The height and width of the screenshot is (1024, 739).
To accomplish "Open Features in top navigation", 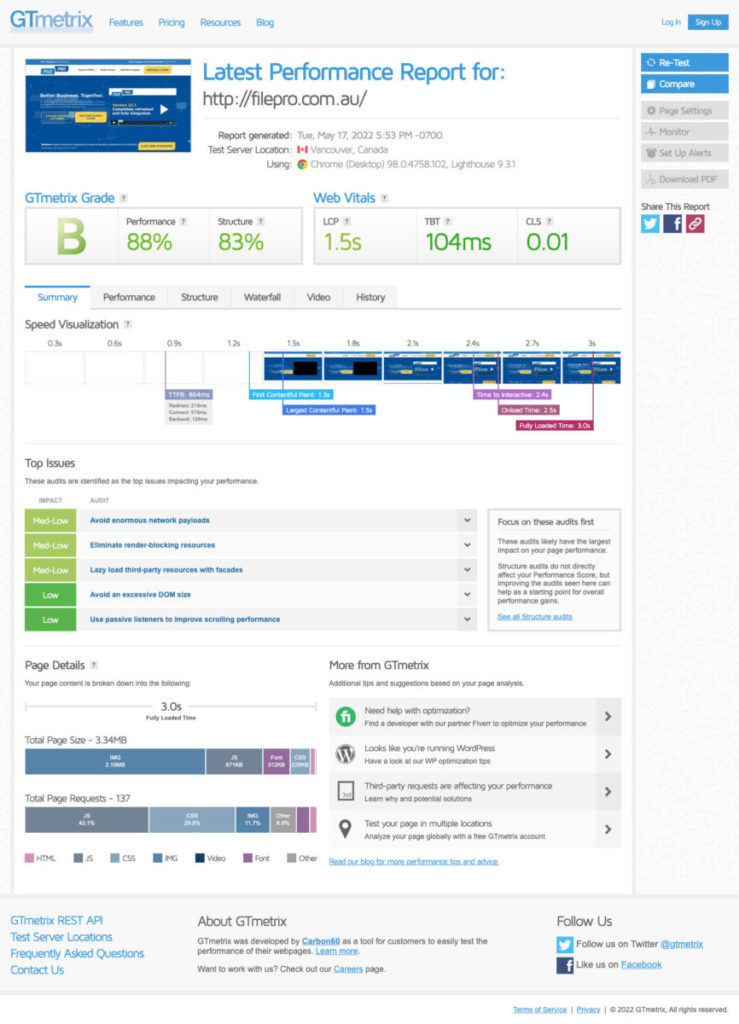I will 126,22.
